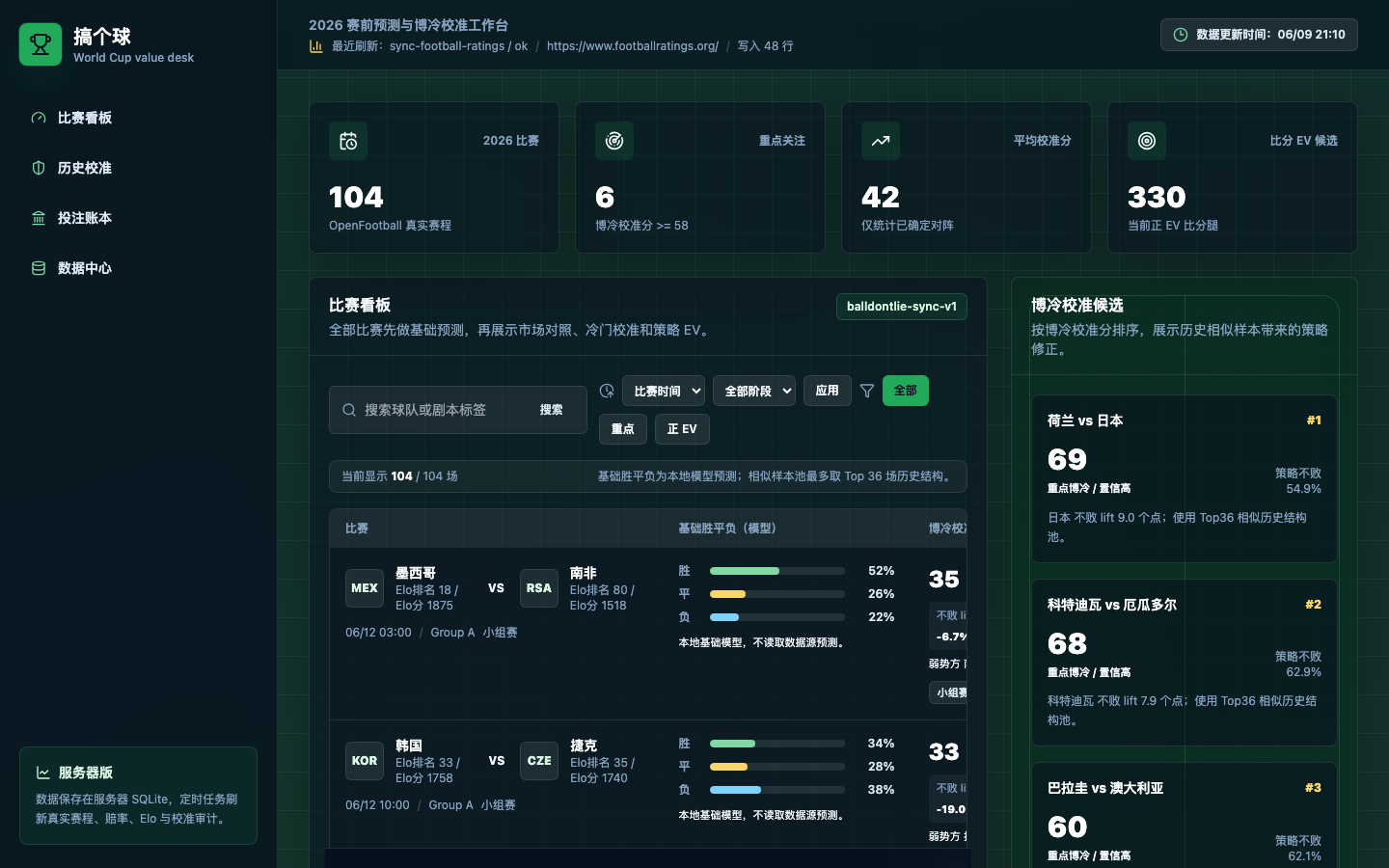Screen dimensions: 1389x868
Task: Click the trend arrow icon on 平均校准分 card
Action: click(x=881, y=141)
